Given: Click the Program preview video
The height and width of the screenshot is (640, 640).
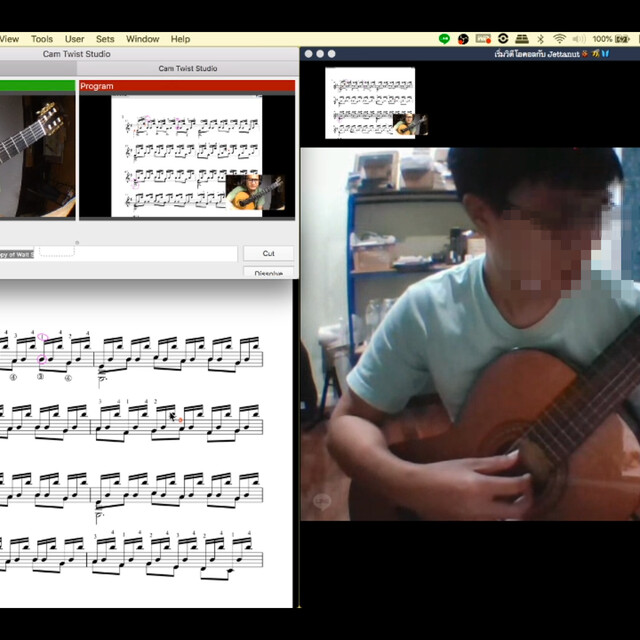Looking at the screenshot, I should (x=187, y=155).
